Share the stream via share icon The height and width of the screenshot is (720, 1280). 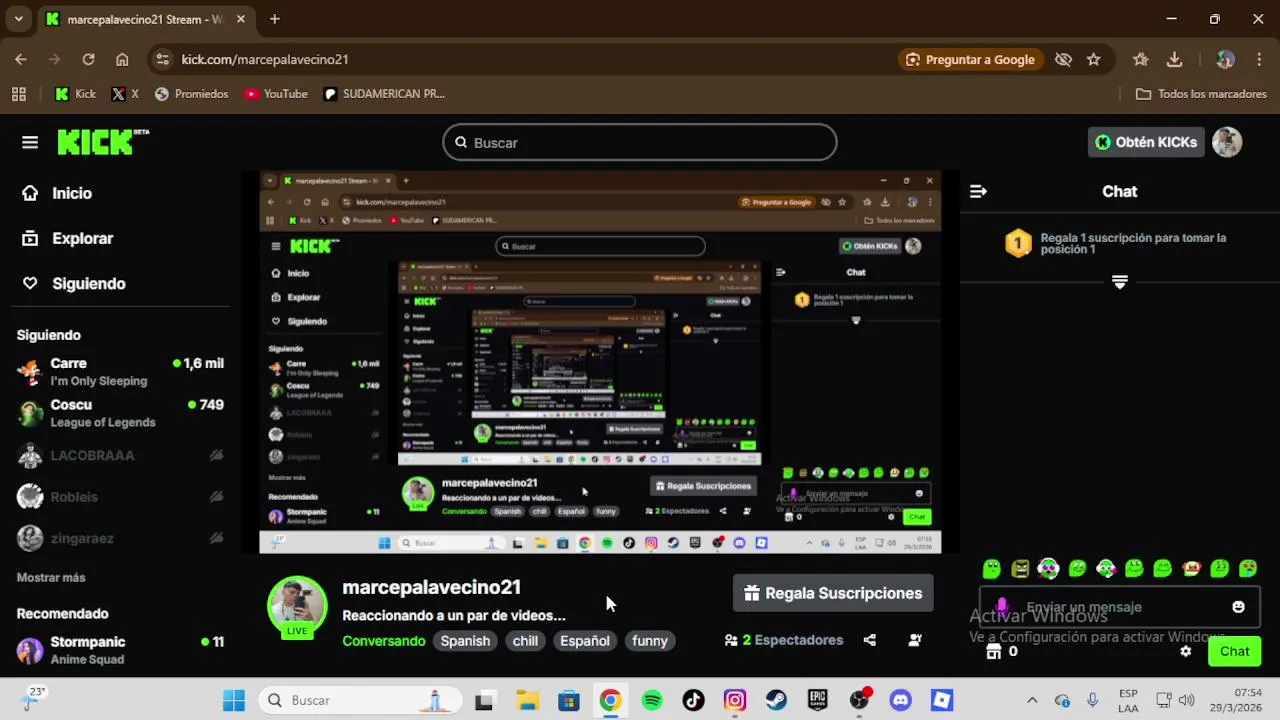point(869,640)
